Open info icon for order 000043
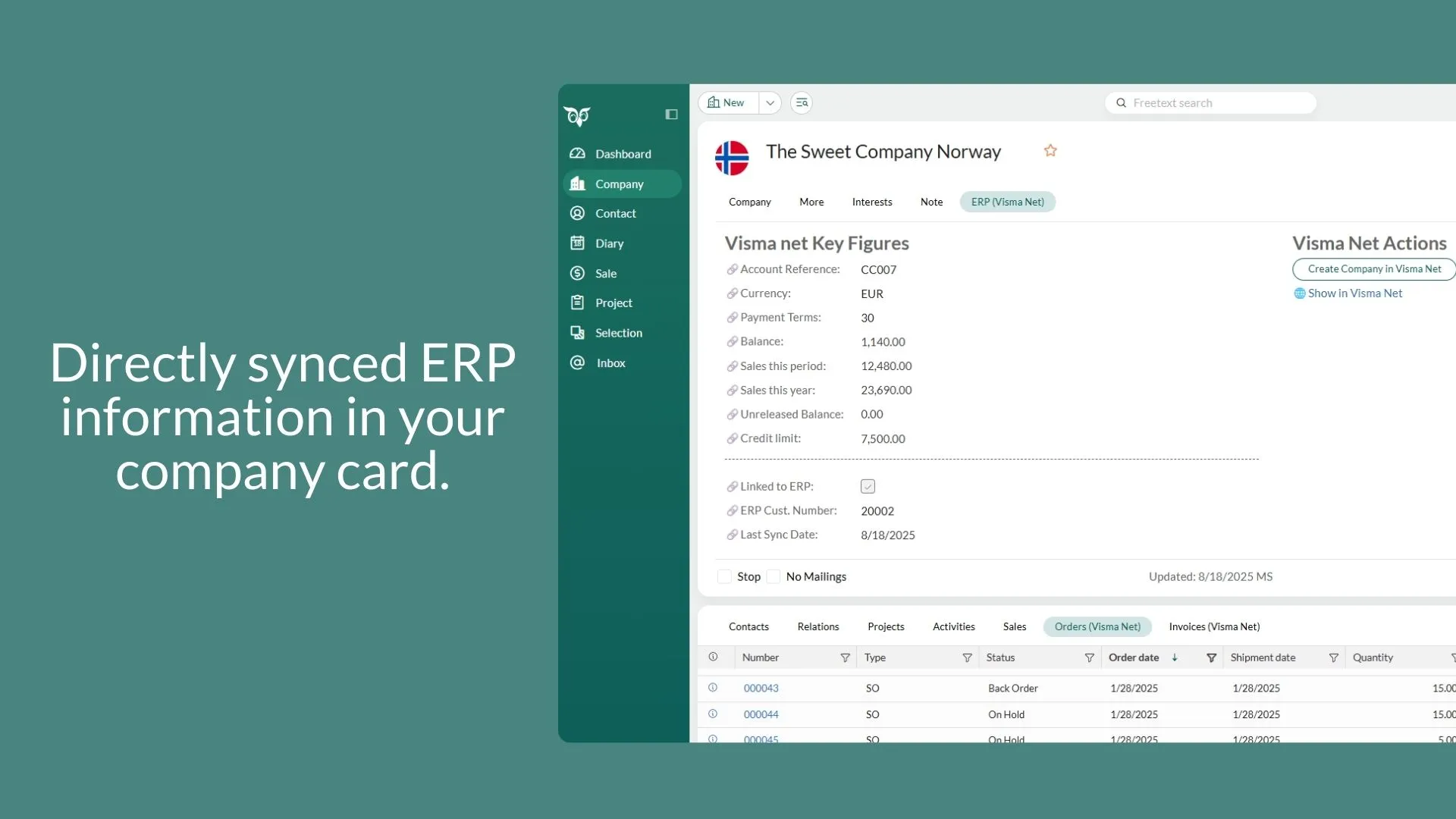This screenshot has height=819, width=1456. coord(713,688)
